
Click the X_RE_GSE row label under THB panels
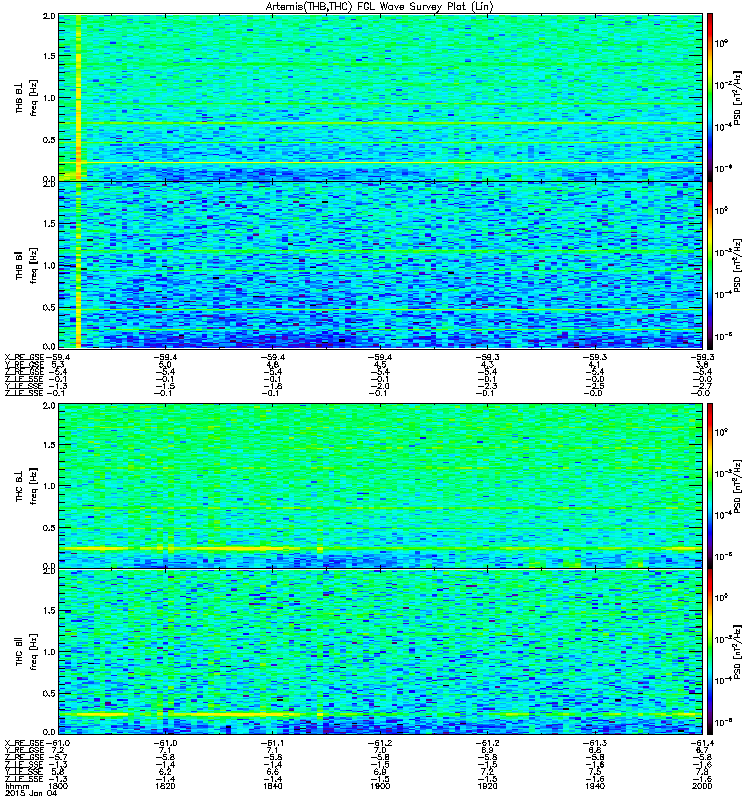tap(24, 357)
